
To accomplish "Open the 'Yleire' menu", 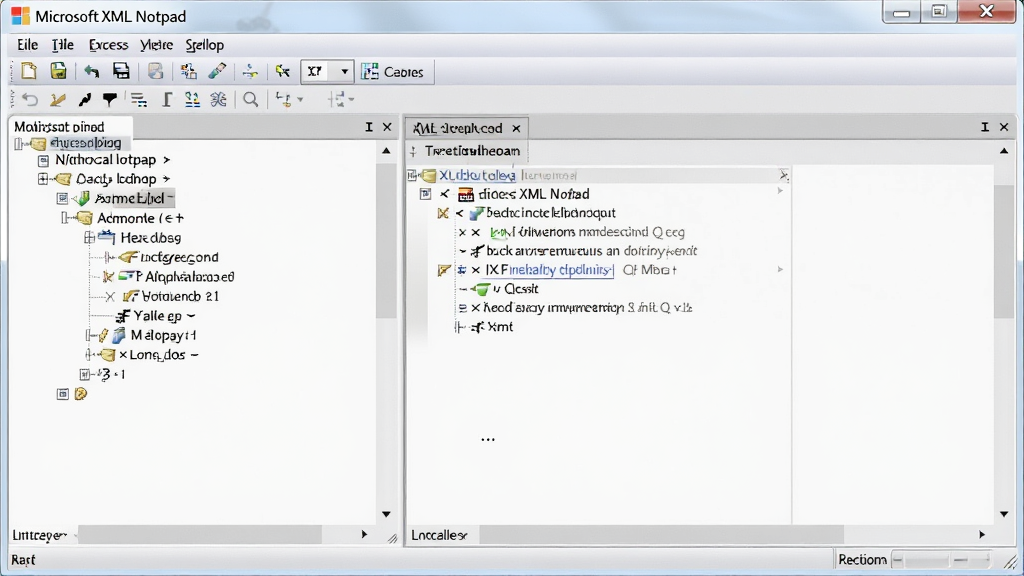I will pyautogui.click(x=157, y=45).
